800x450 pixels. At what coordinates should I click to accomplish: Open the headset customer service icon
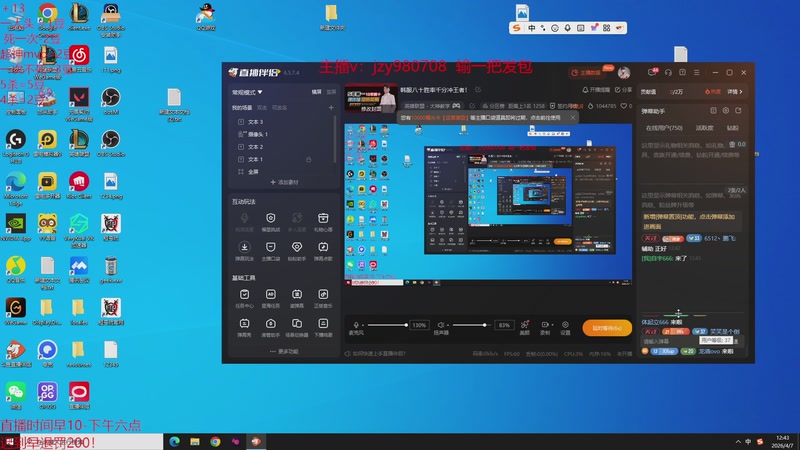(x=668, y=72)
